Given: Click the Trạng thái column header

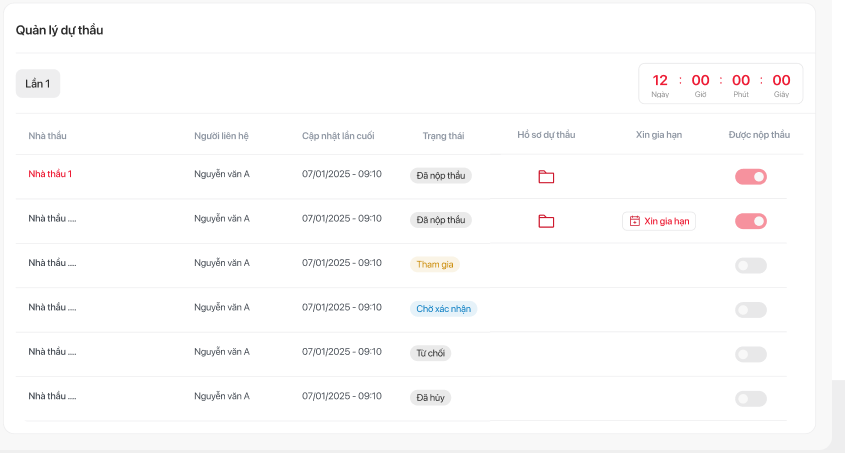Looking at the screenshot, I should 443,135.
